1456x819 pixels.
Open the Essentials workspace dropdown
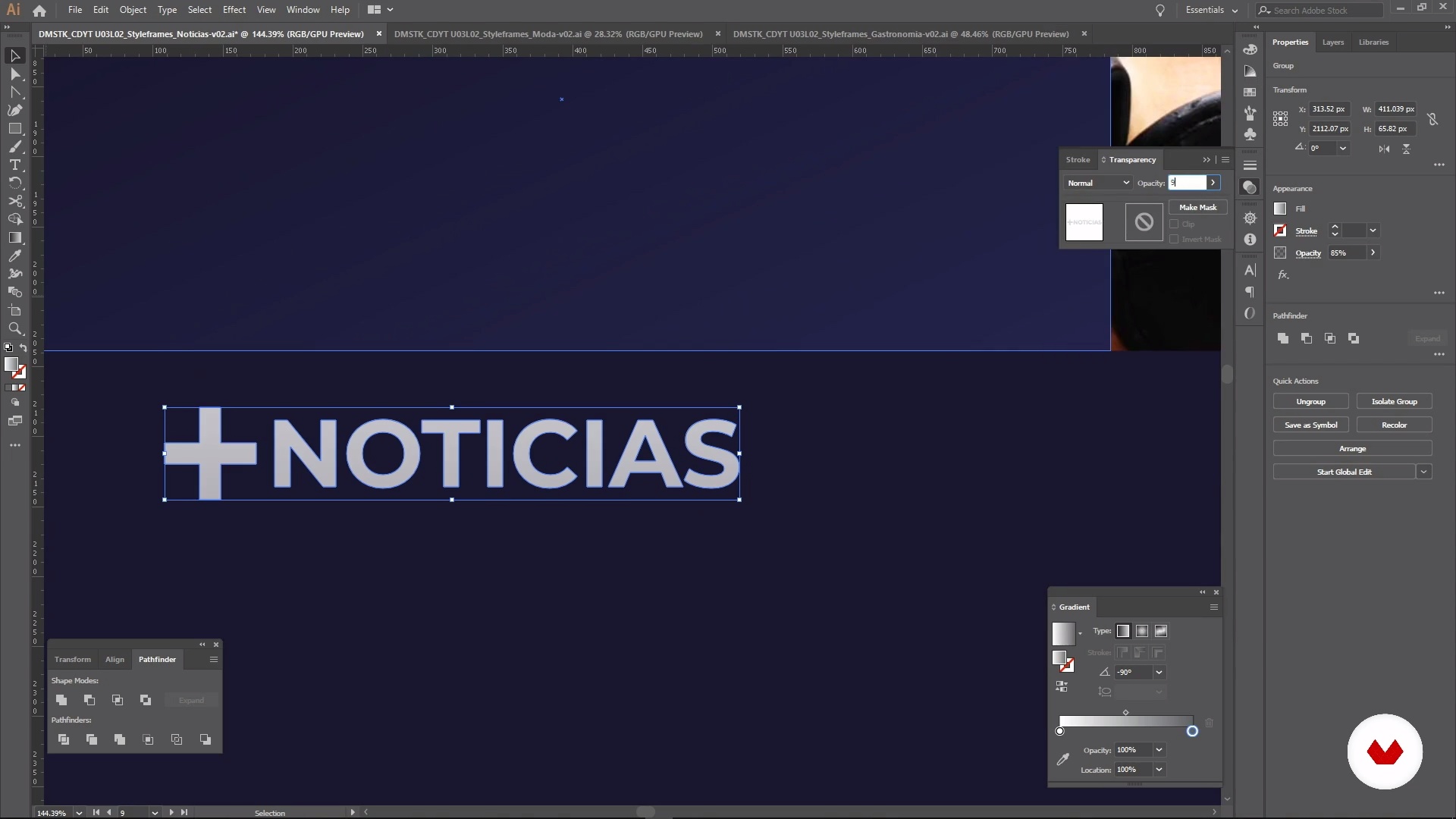[x=1212, y=10]
